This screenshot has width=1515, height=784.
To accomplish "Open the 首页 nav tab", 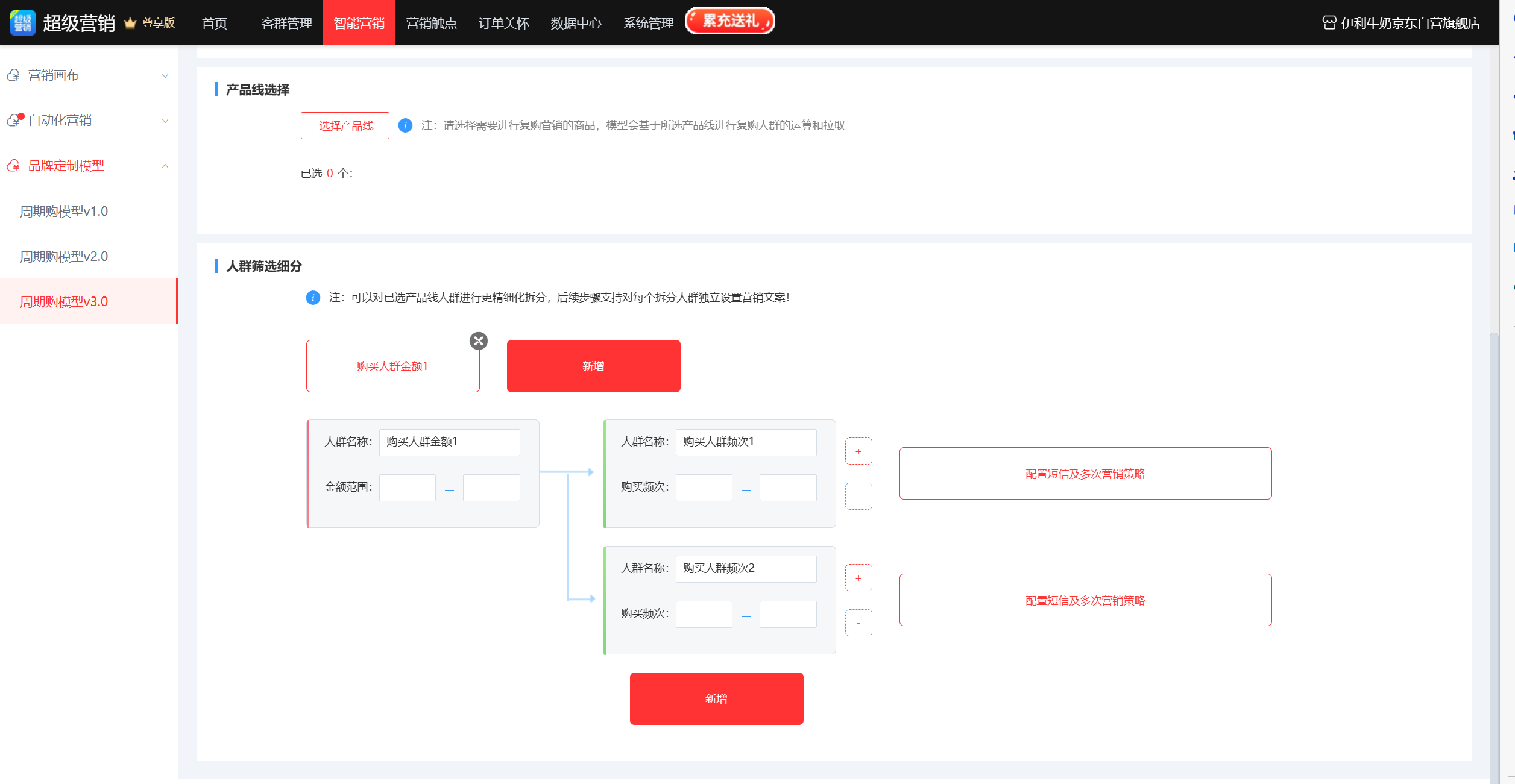I will point(215,23).
